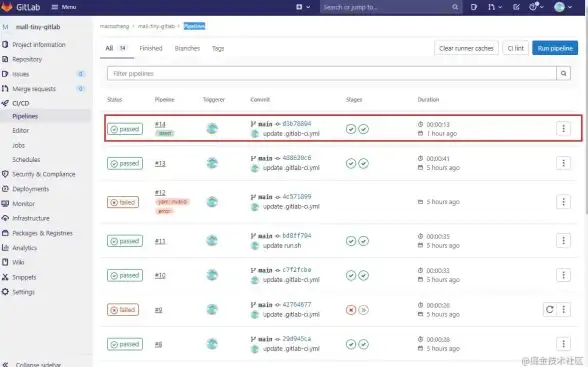Click first stage icon of pipeline #13
This screenshot has width=588, height=367.
[x=351, y=163]
